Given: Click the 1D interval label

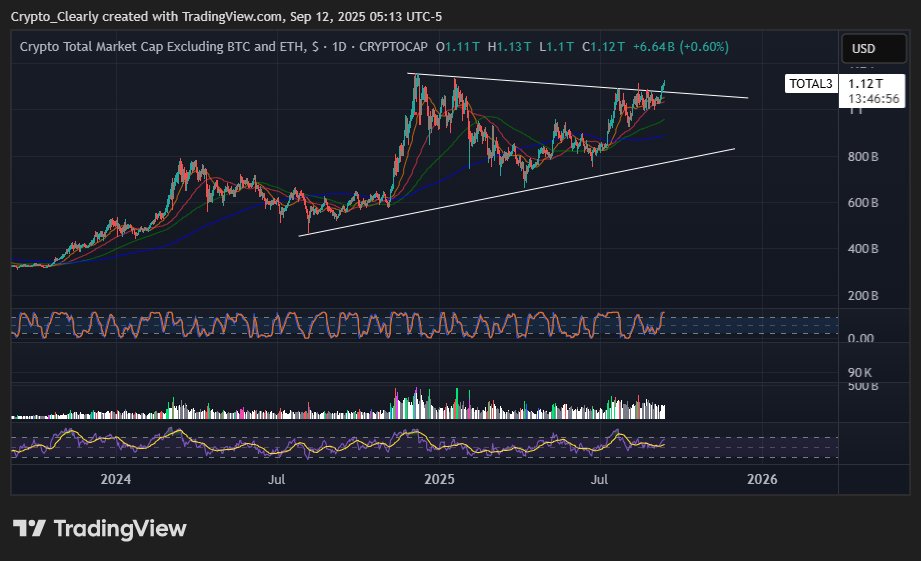Looking at the screenshot, I should click(x=339, y=46).
